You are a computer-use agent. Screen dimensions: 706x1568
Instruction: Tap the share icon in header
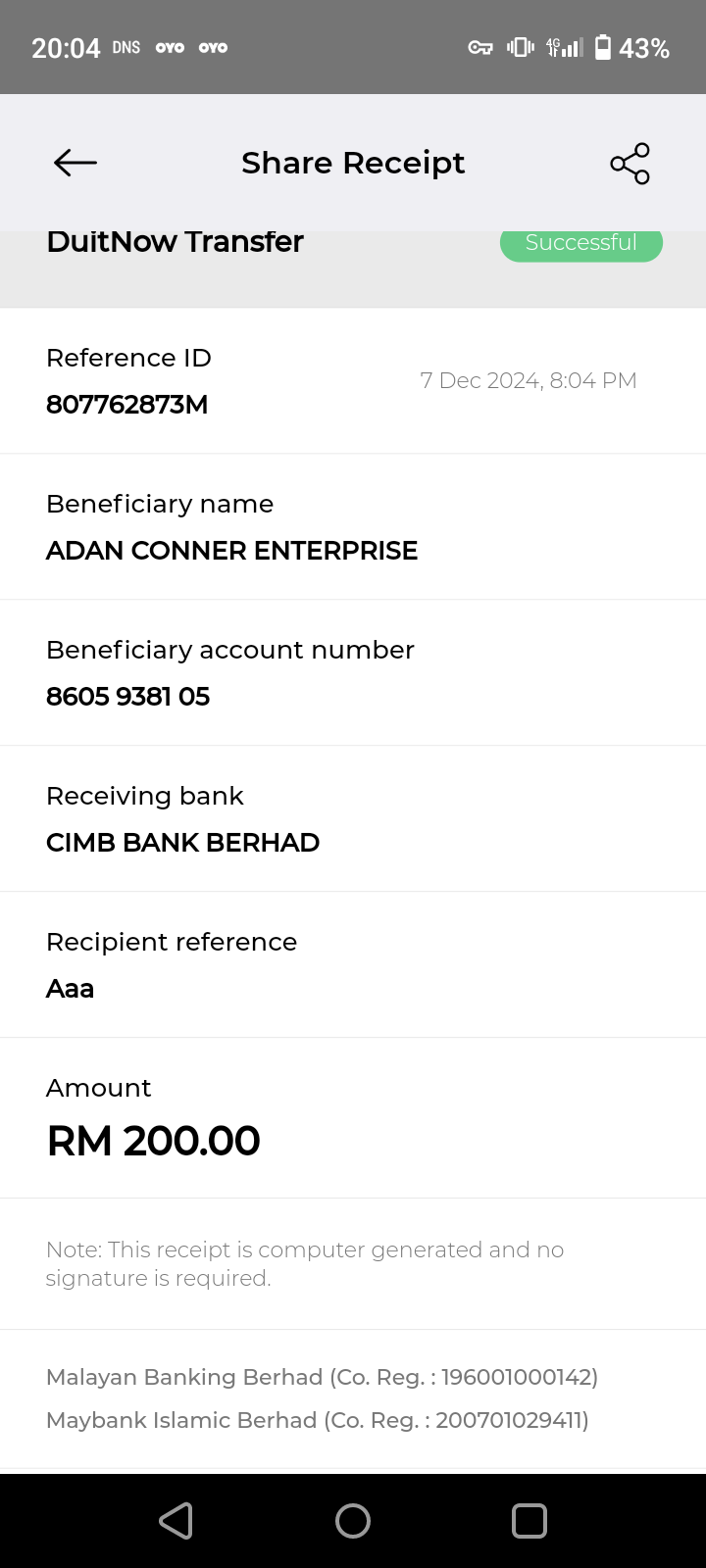tap(630, 164)
